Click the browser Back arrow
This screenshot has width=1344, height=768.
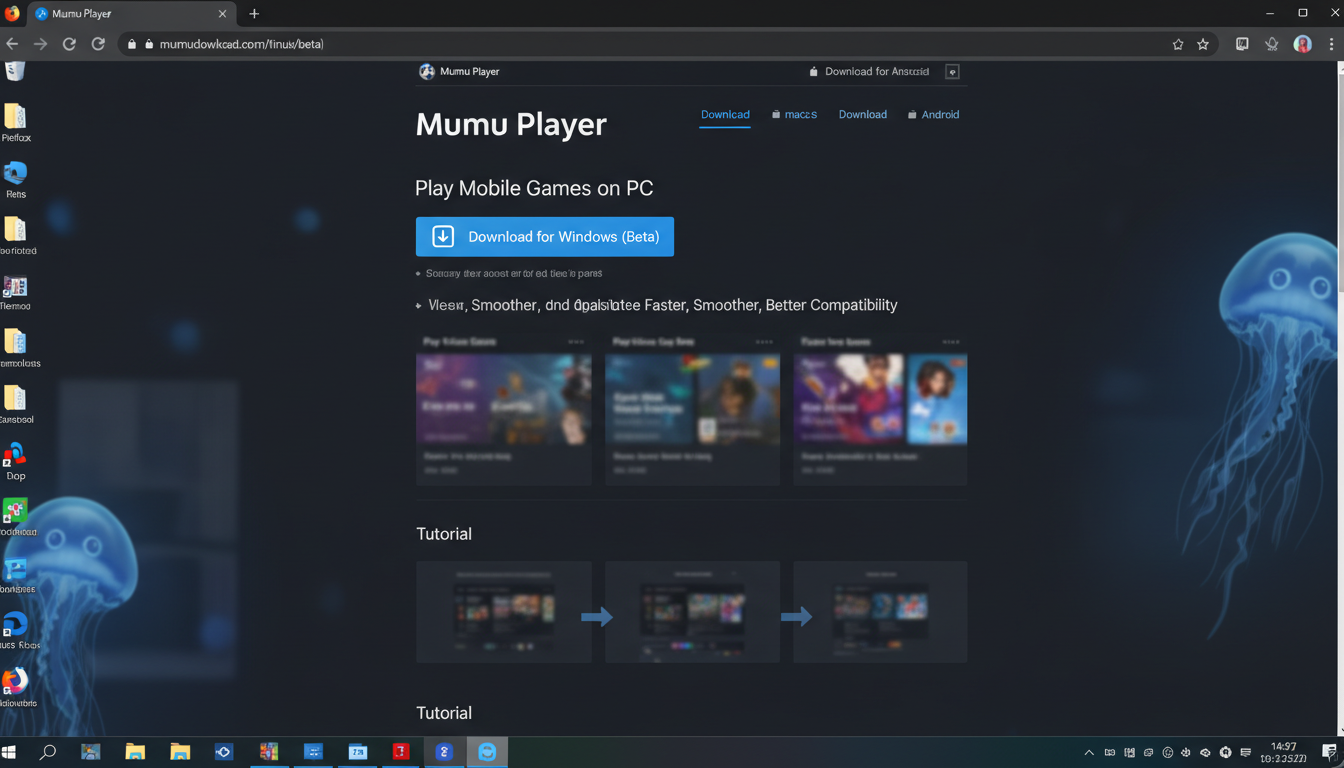pyautogui.click(x=12, y=44)
